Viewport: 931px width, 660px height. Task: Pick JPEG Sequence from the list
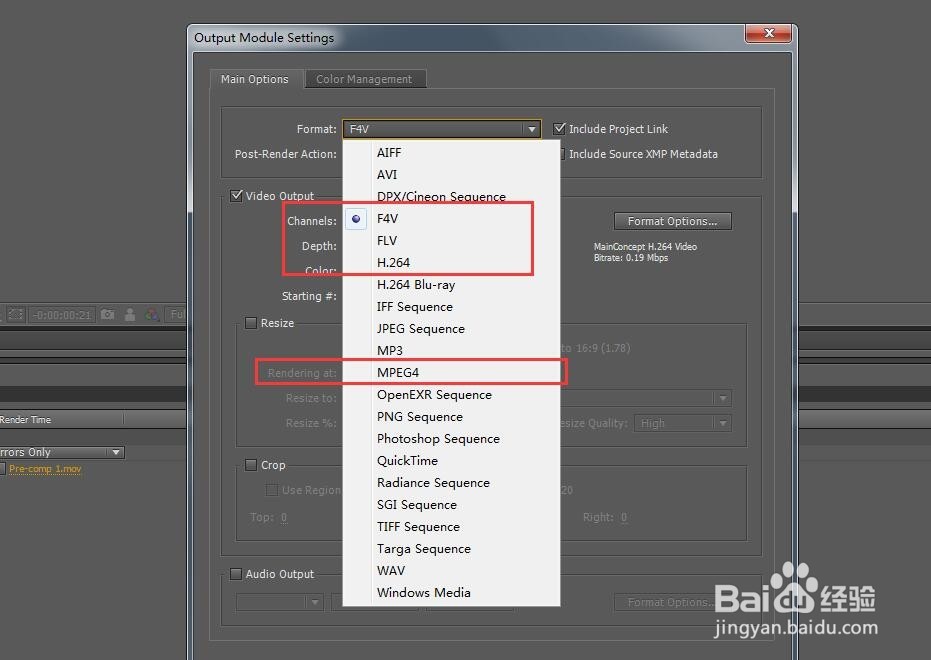(x=451, y=328)
